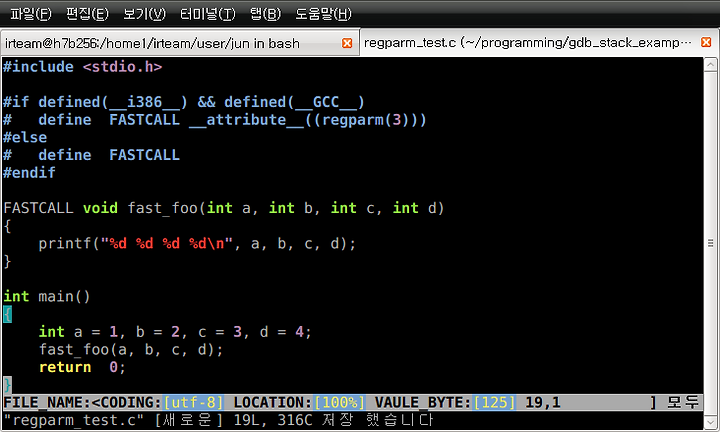Open the 파일(F) menu
Viewport: 720px width, 432px height.
(x=31, y=14)
